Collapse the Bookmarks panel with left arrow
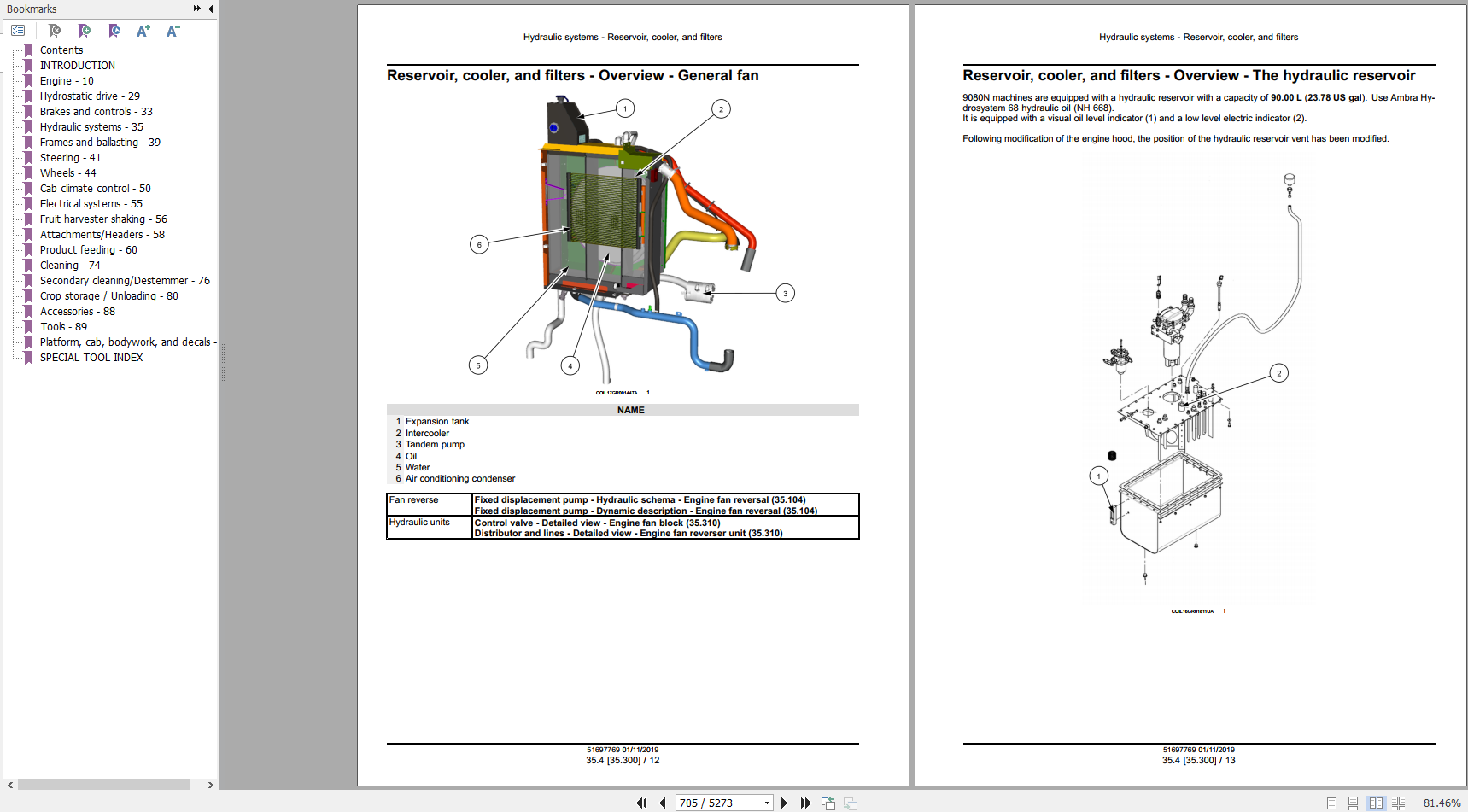 [211, 9]
